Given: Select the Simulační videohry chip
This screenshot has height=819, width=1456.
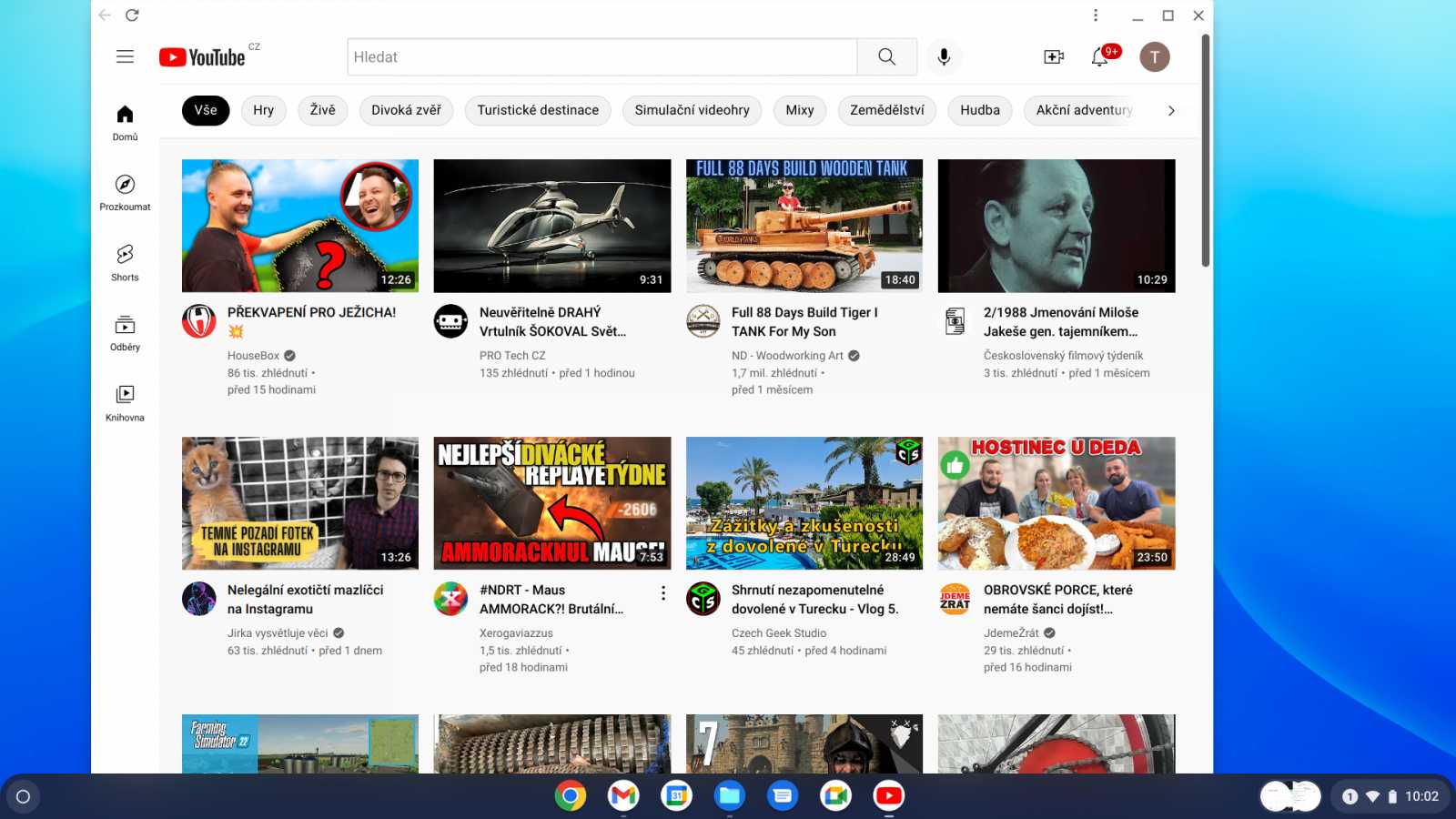Looking at the screenshot, I should pos(692,110).
